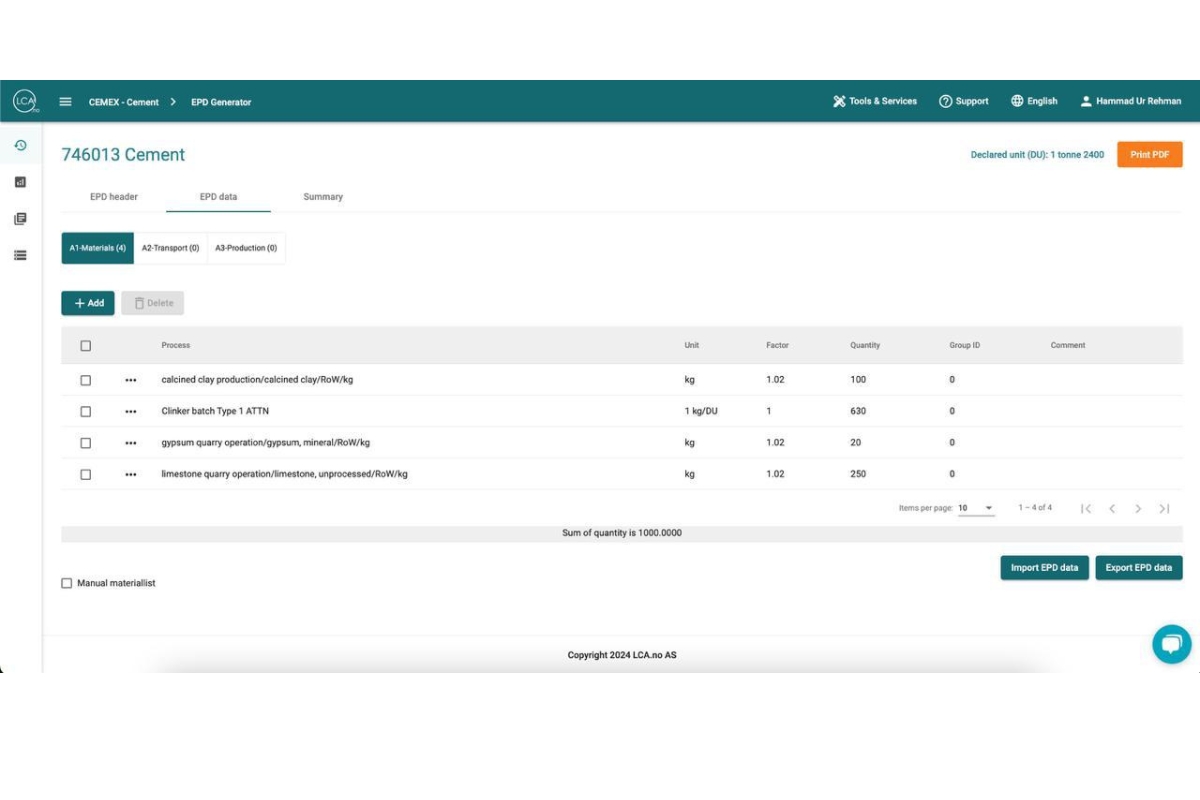Image resolution: width=1200 pixels, height=800 pixels.
Task: Click the breadcrumb chevron after CEMEX - Cement
Action: pos(173,101)
